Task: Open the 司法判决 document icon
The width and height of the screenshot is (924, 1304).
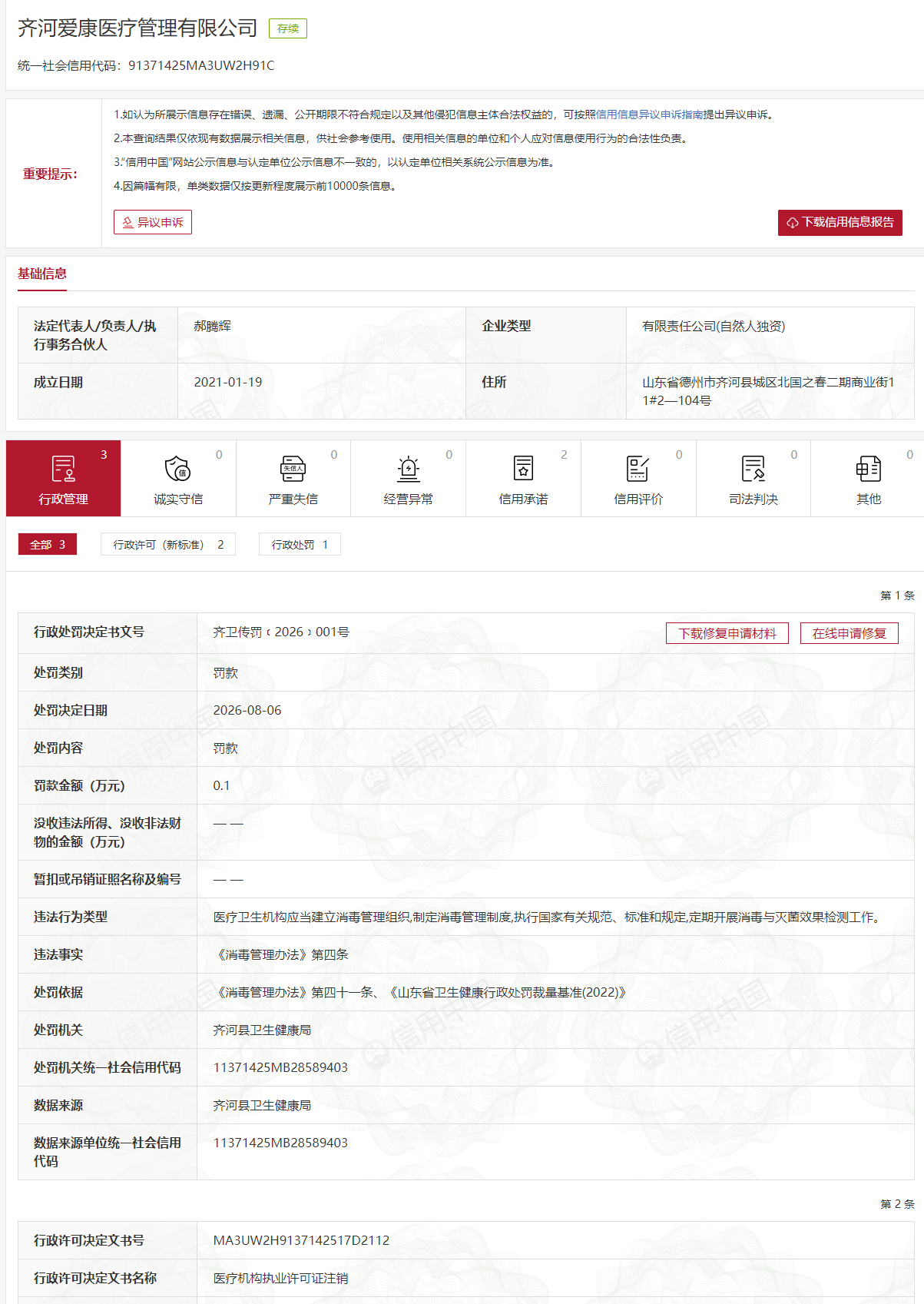Action: [x=753, y=468]
